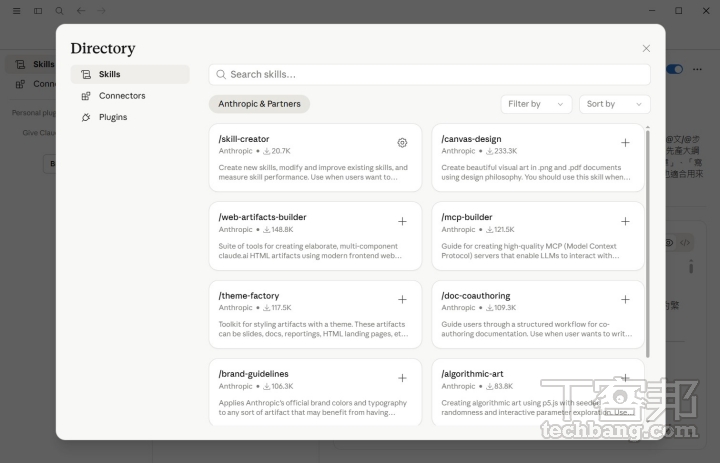Click the 233.3K download count on canvas-design
Image resolution: width=720 pixels, height=463 pixels.
502,151
